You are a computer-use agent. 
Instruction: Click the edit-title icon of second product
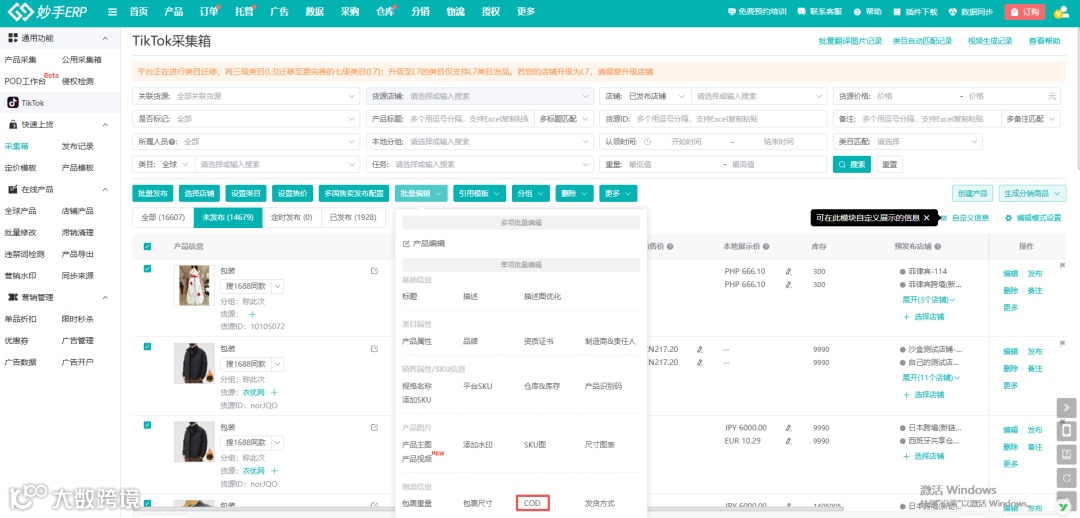click(x=374, y=349)
